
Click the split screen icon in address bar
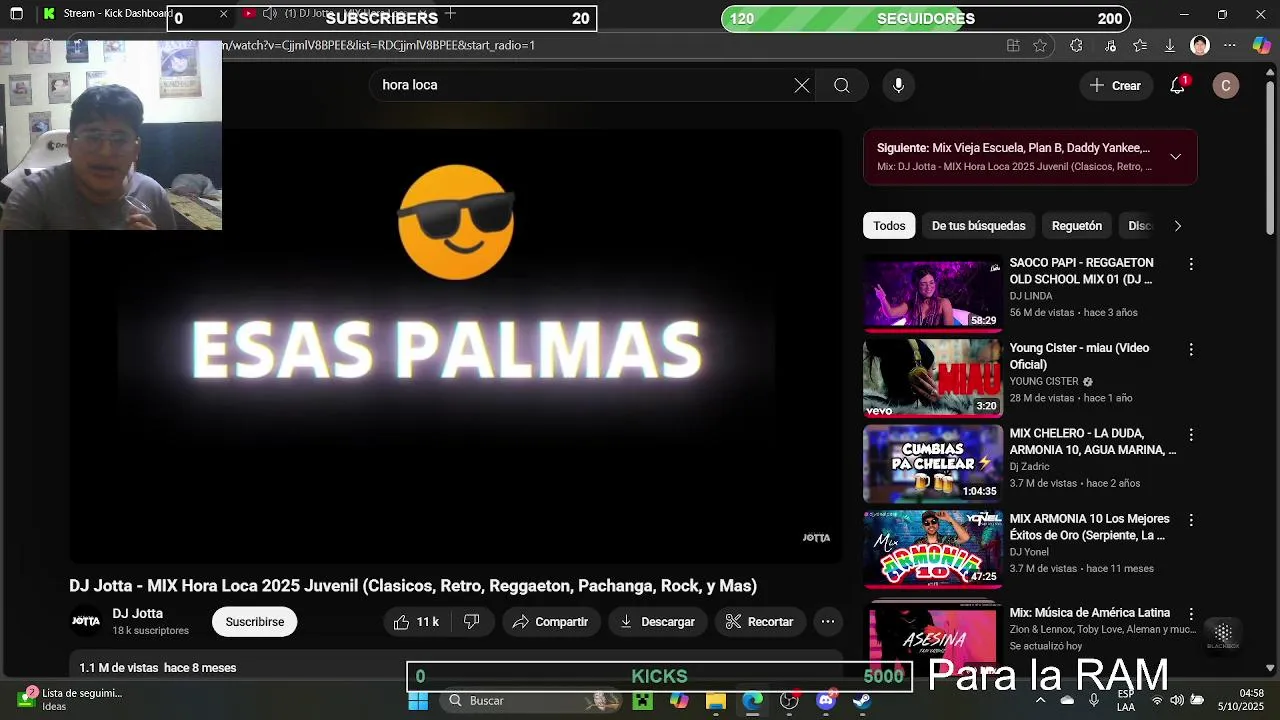[1013, 45]
